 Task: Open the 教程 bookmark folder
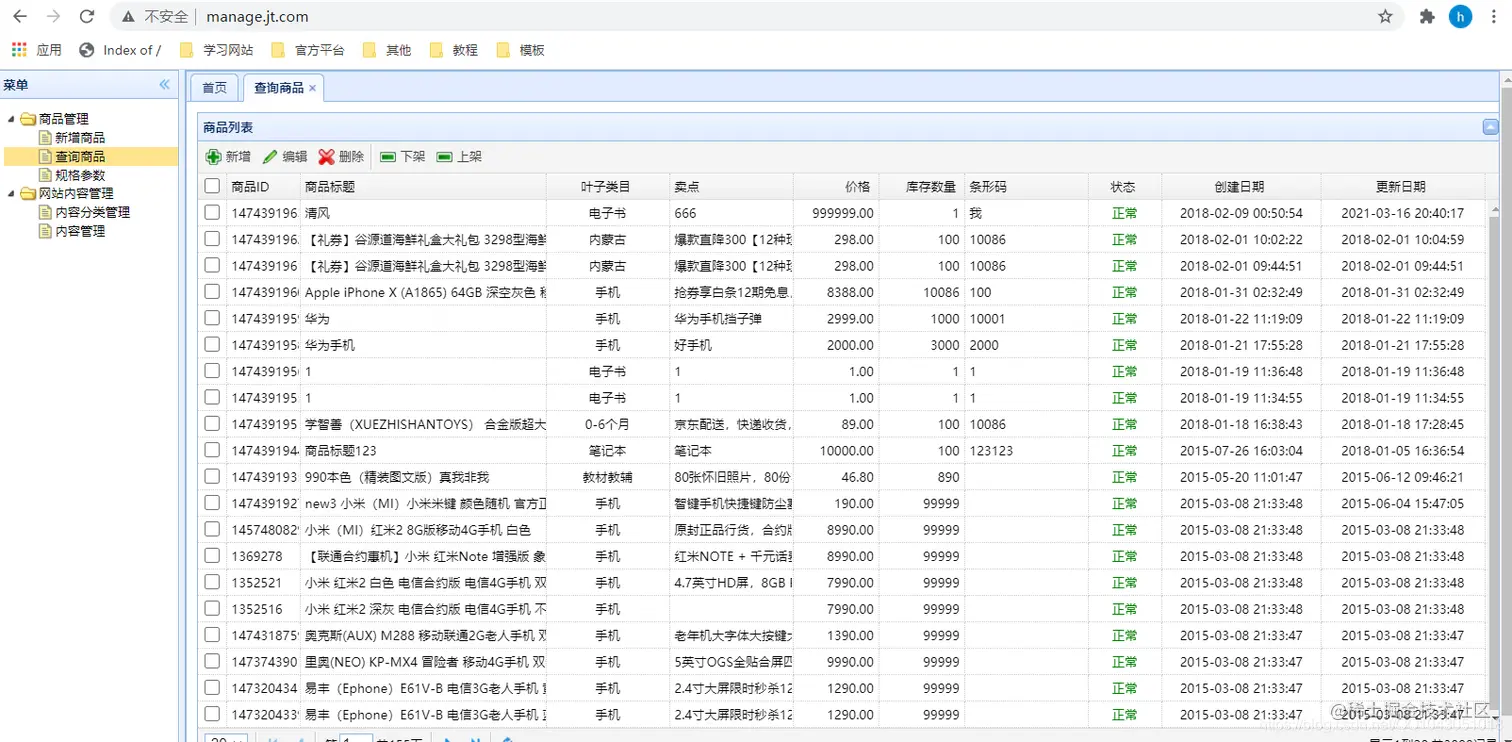click(x=453, y=50)
